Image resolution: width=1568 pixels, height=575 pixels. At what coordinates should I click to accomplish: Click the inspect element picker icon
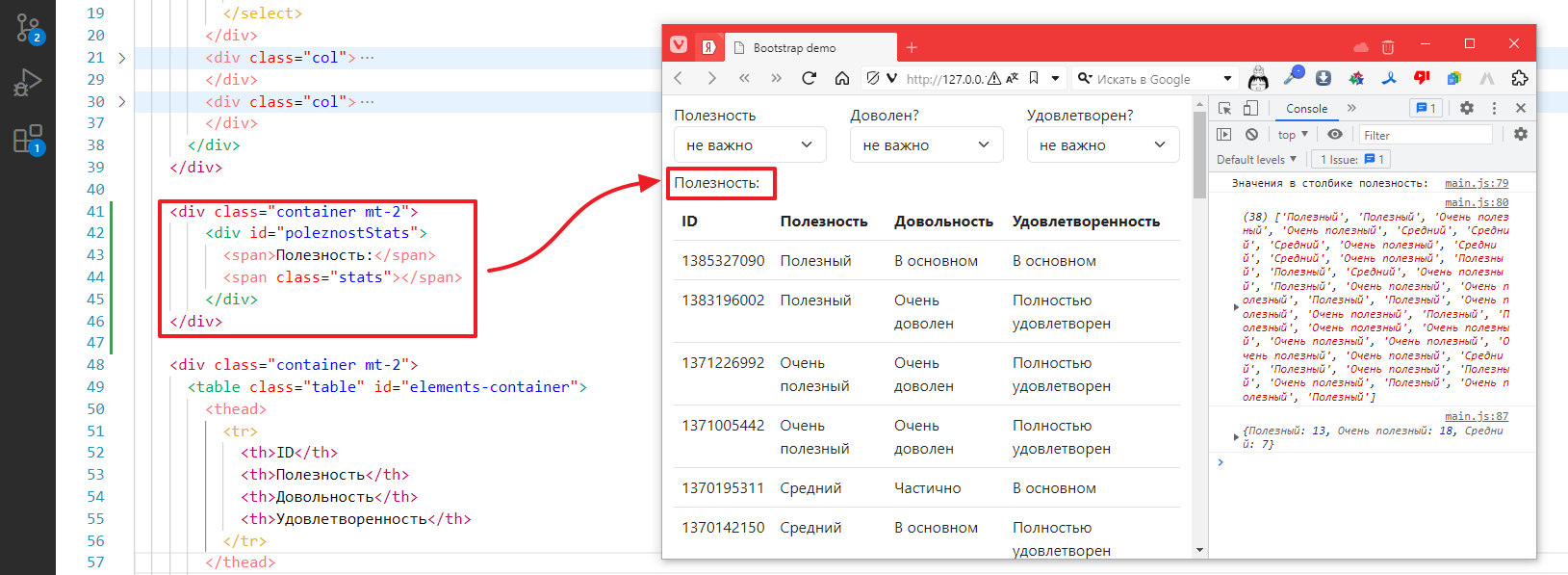pos(1224,108)
